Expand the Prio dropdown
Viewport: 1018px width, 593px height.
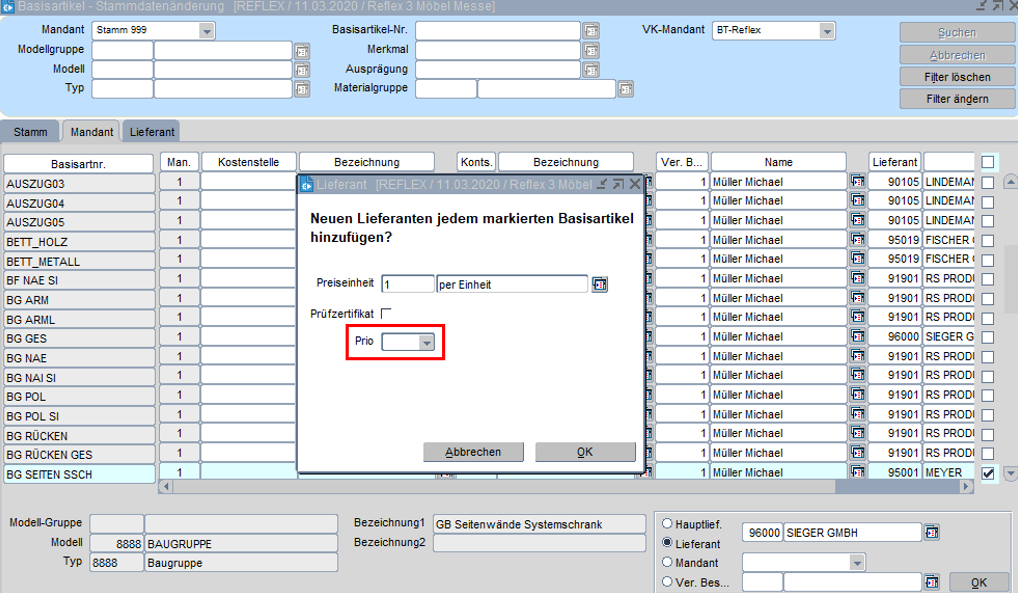(426, 342)
